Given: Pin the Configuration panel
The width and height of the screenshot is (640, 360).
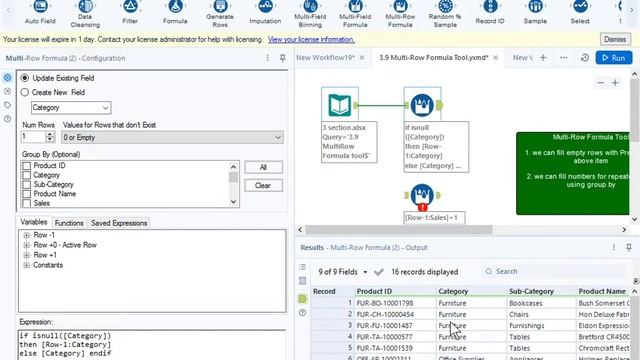Looking at the screenshot, I should 282,58.
